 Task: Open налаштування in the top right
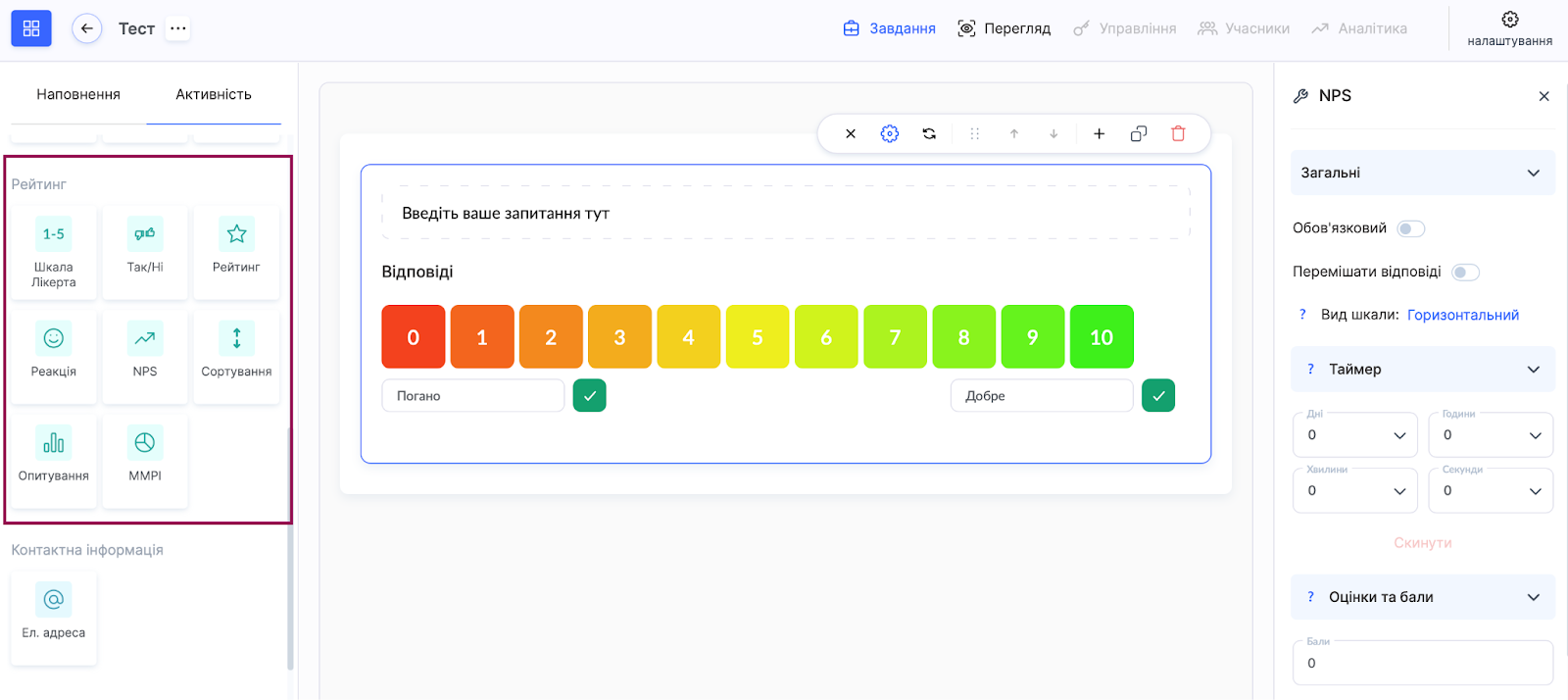pos(1509,28)
